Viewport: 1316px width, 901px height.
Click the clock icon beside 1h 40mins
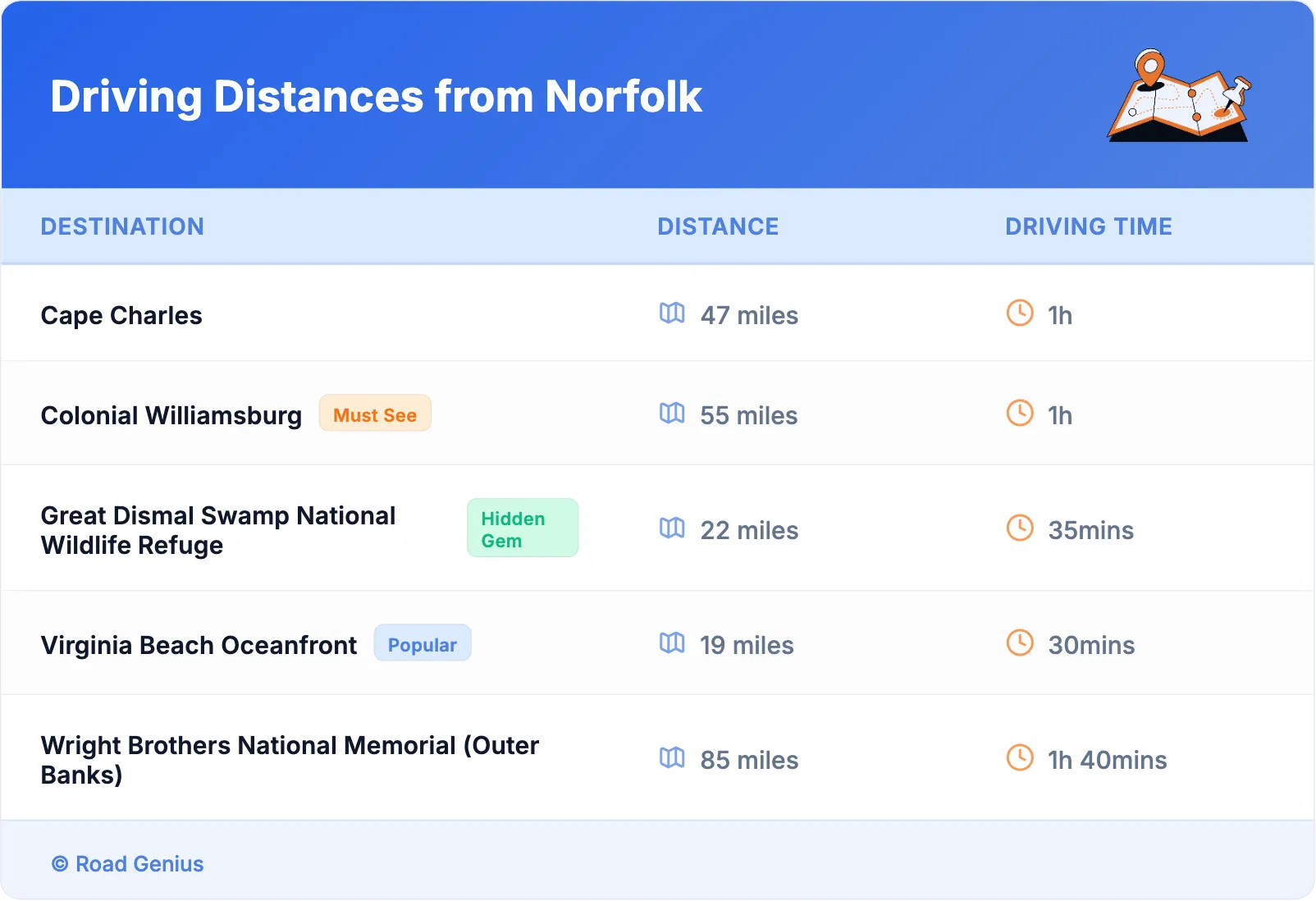point(1020,758)
